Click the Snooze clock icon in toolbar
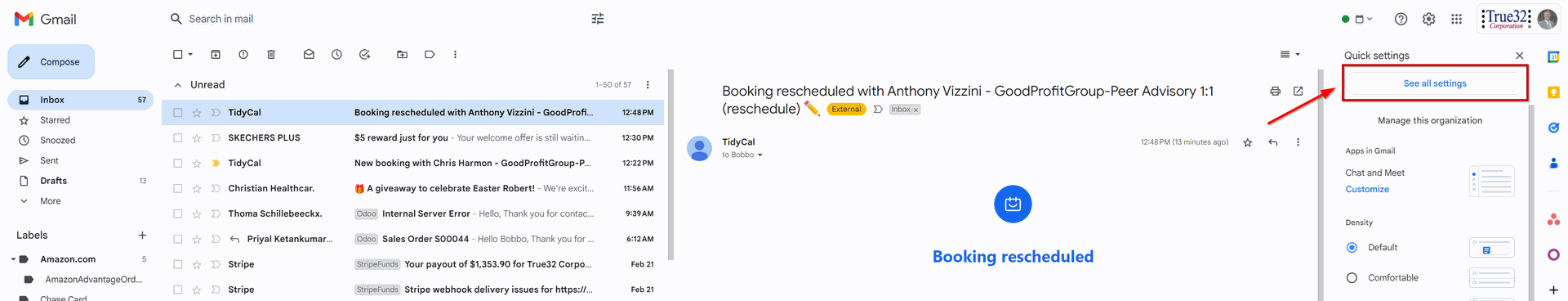 [x=336, y=55]
